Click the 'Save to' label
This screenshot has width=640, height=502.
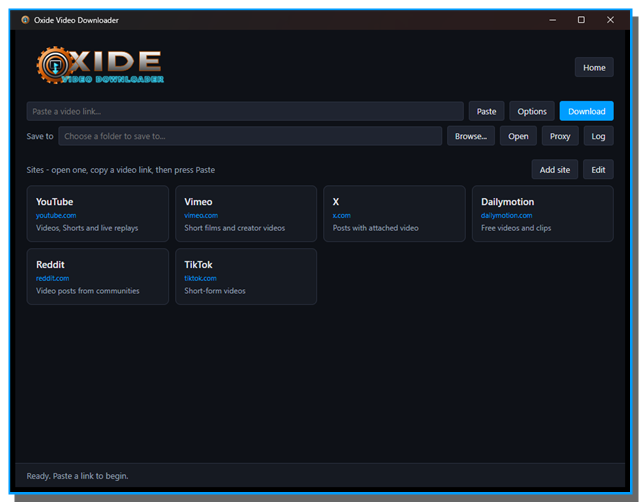click(40, 136)
